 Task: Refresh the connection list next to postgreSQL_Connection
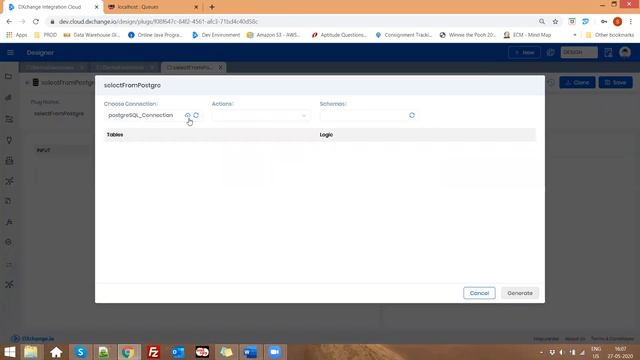pyautogui.click(x=196, y=116)
